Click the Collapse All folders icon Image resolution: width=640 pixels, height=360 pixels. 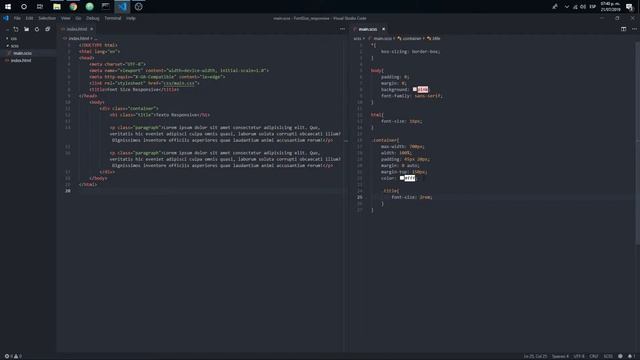click(47, 29)
